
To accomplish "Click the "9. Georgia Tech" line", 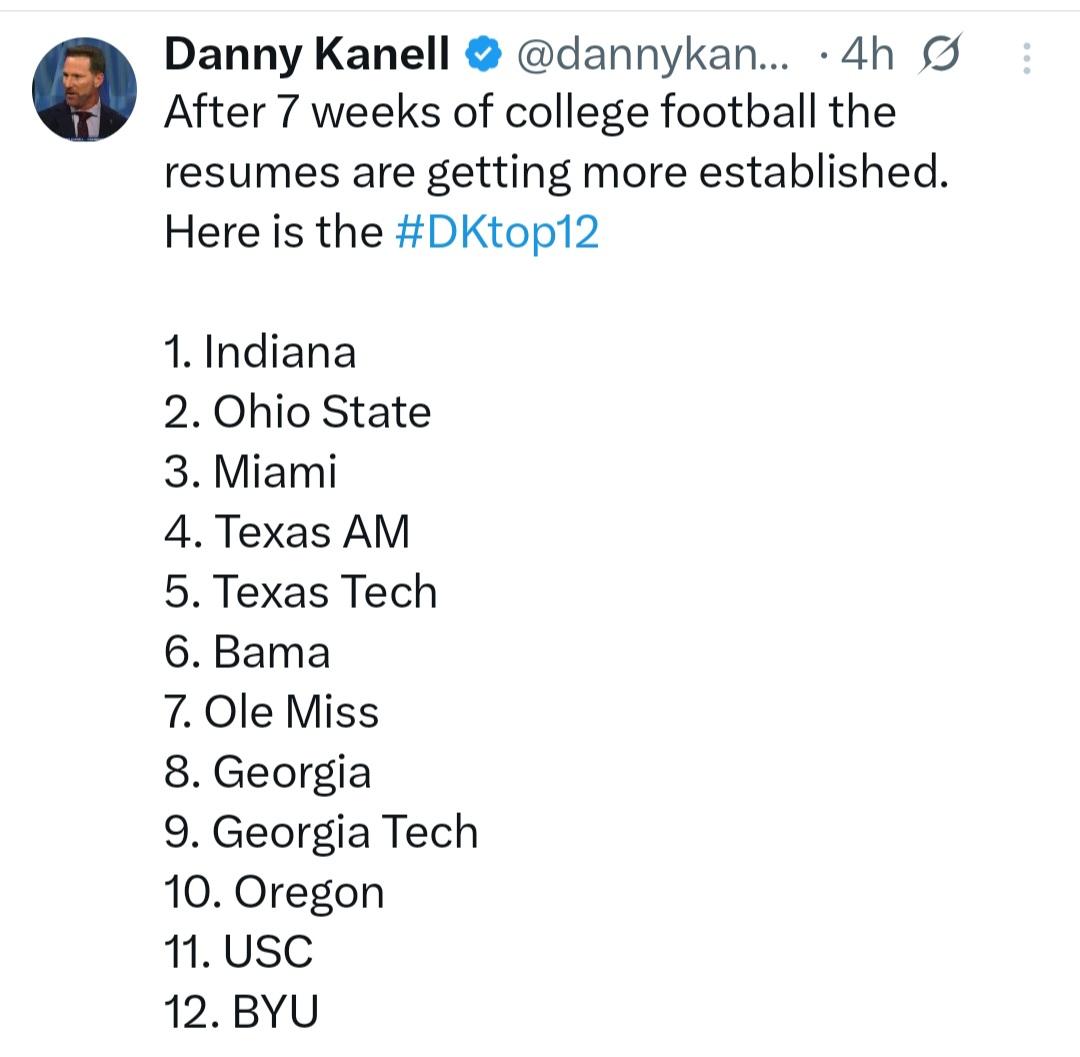I will click(x=320, y=832).
